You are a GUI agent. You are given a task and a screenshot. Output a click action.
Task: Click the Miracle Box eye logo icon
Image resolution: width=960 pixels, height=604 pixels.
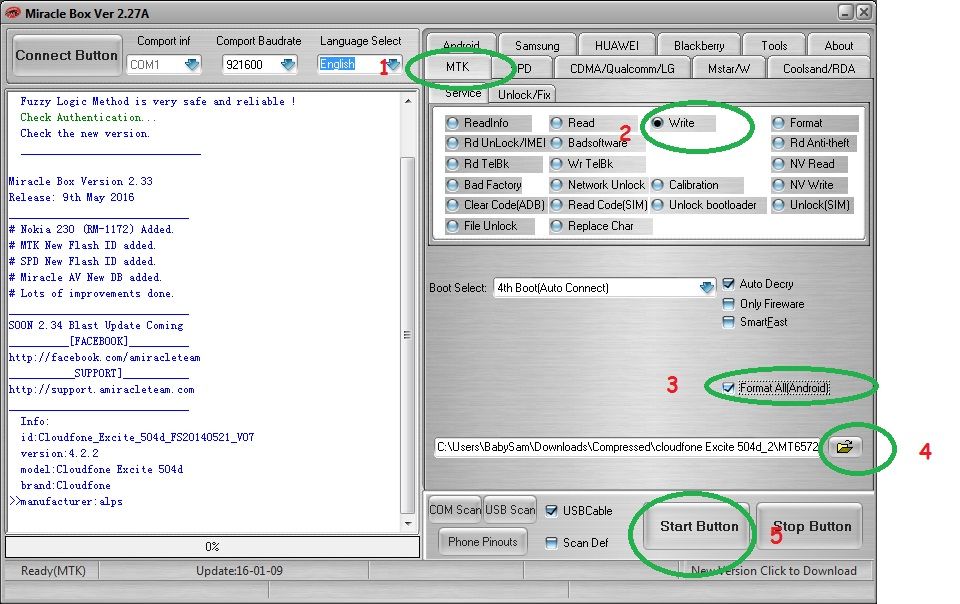click(12, 13)
